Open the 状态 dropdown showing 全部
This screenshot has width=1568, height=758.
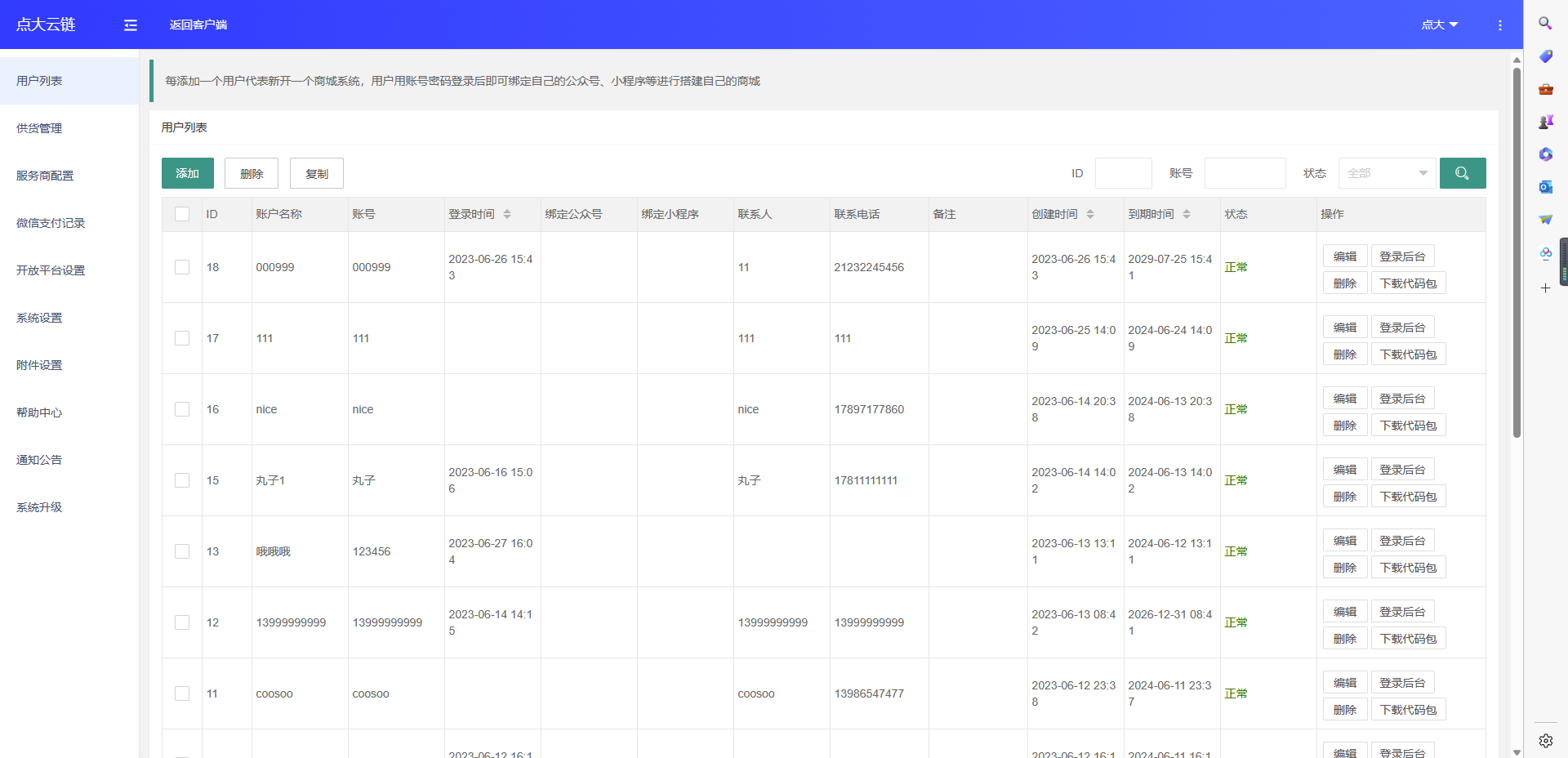(x=1387, y=173)
